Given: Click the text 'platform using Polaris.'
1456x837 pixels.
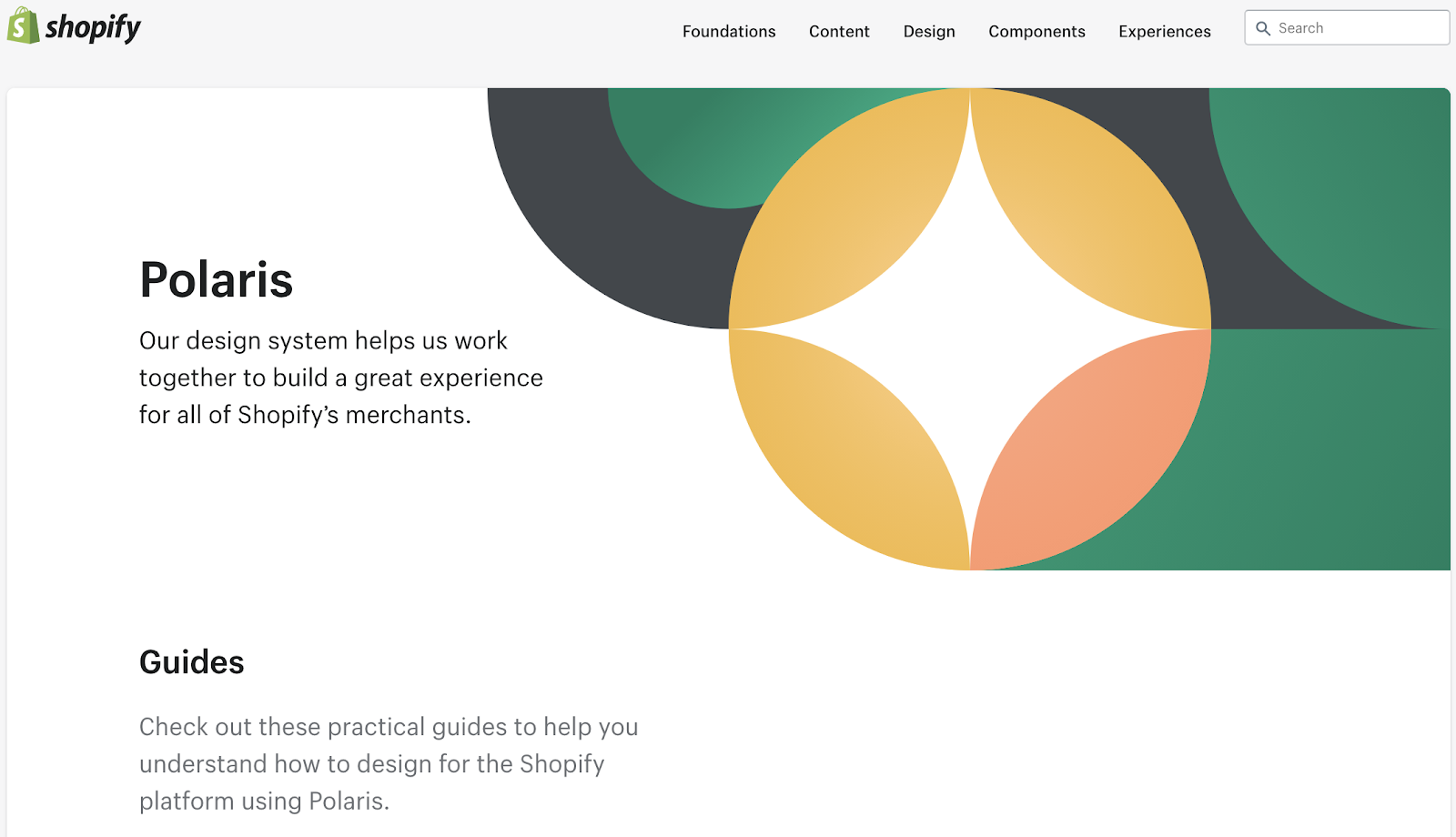Looking at the screenshot, I should coord(264,802).
